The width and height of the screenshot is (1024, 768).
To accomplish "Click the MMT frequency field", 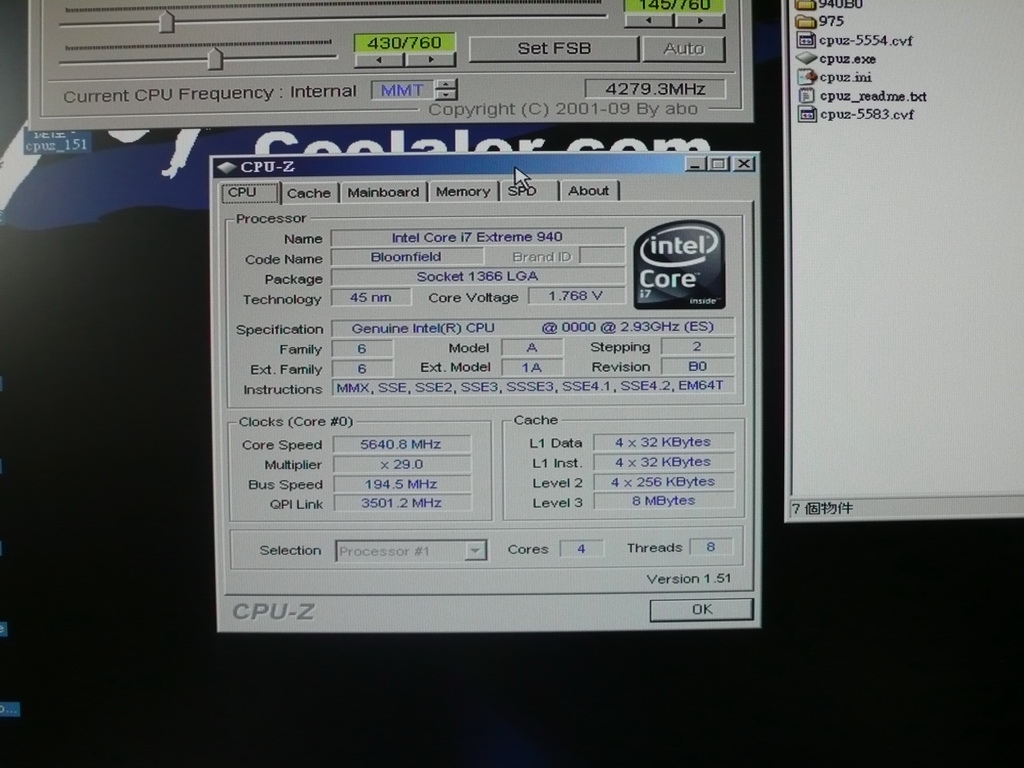I will pos(402,90).
